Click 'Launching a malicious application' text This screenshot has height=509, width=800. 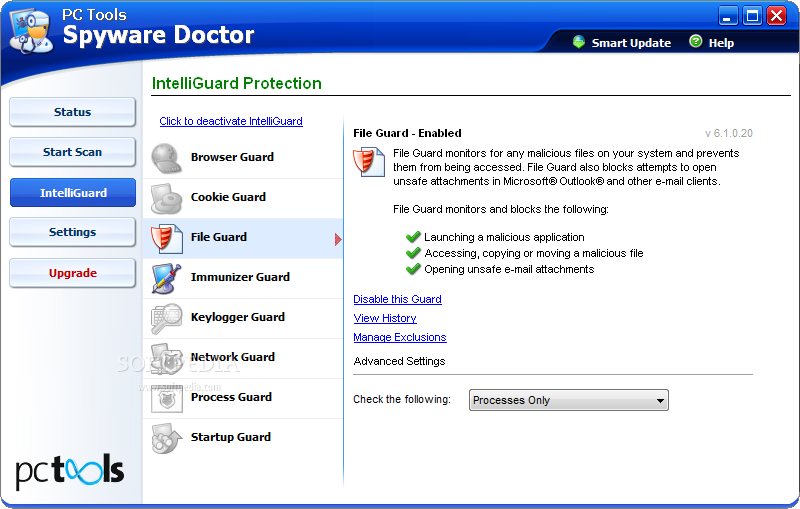click(x=504, y=237)
